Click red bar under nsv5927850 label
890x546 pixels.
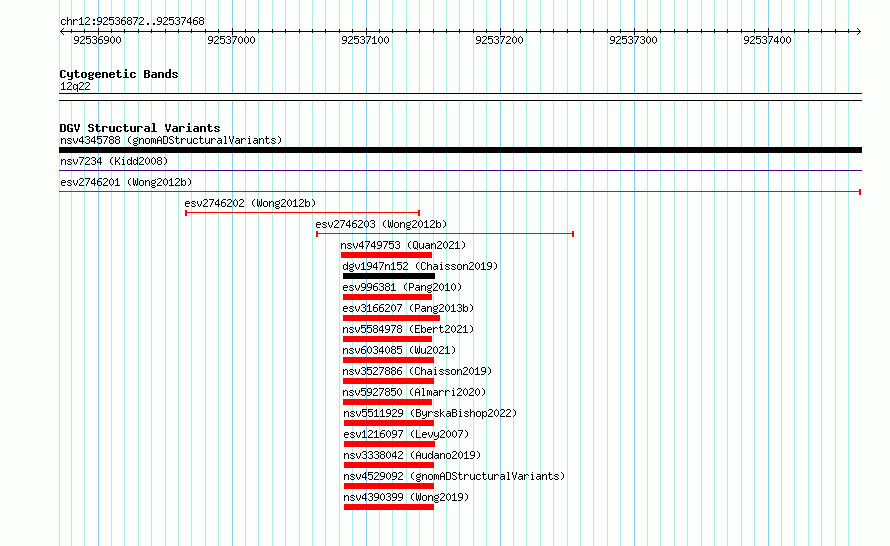click(388, 402)
